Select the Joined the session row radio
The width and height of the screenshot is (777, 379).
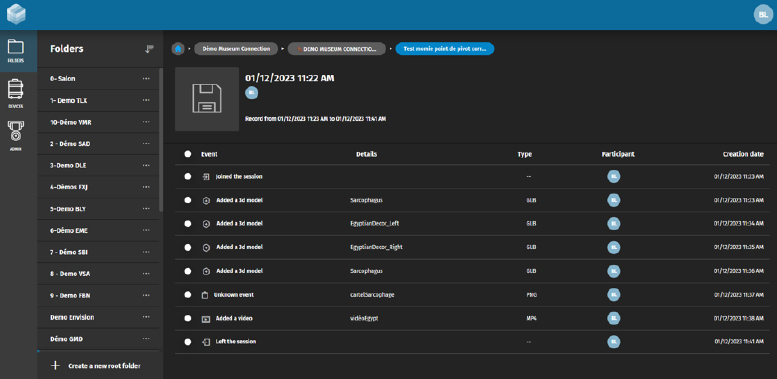pyautogui.click(x=188, y=176)
